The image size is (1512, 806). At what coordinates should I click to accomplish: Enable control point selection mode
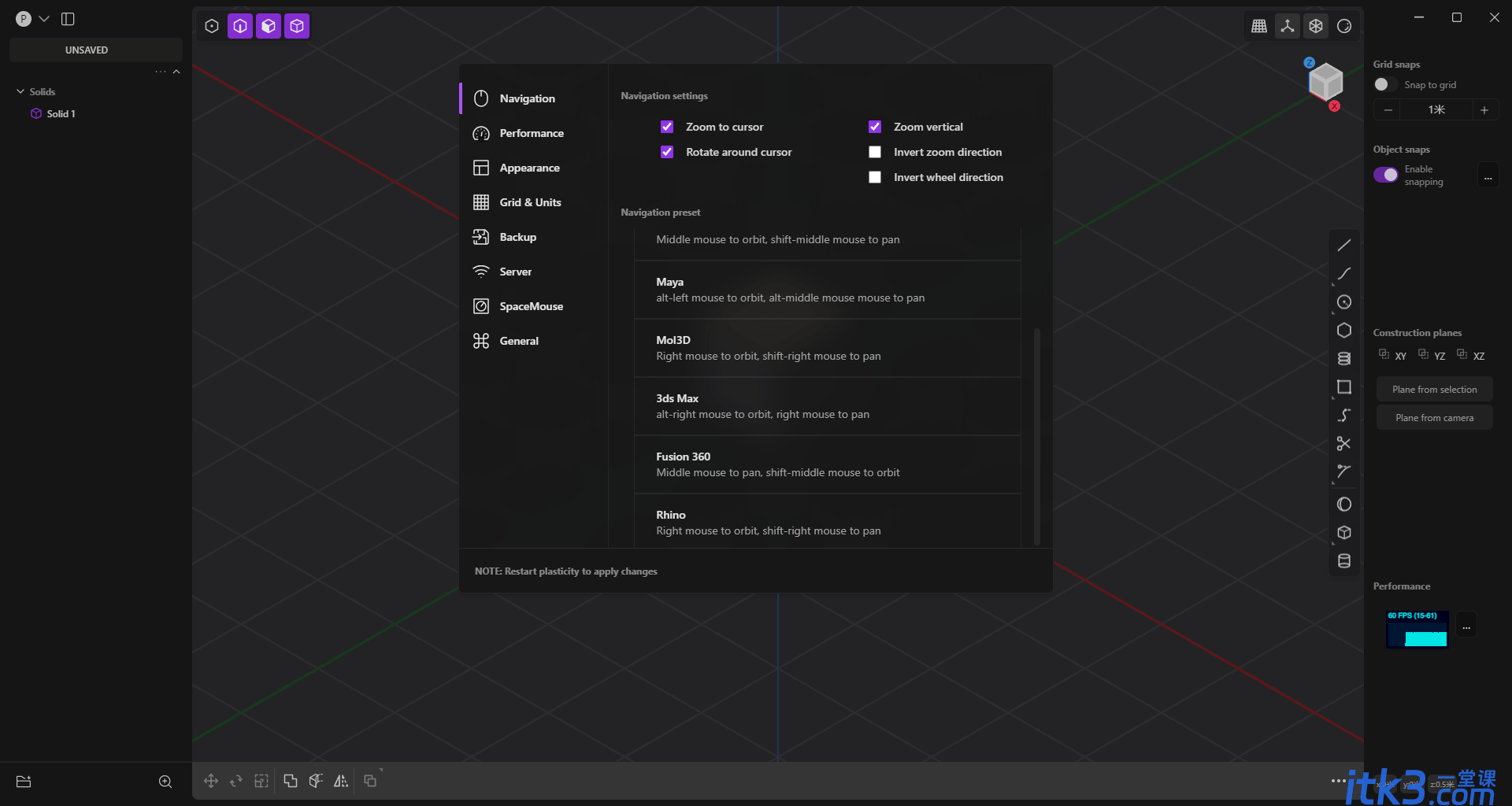point(212,26)
